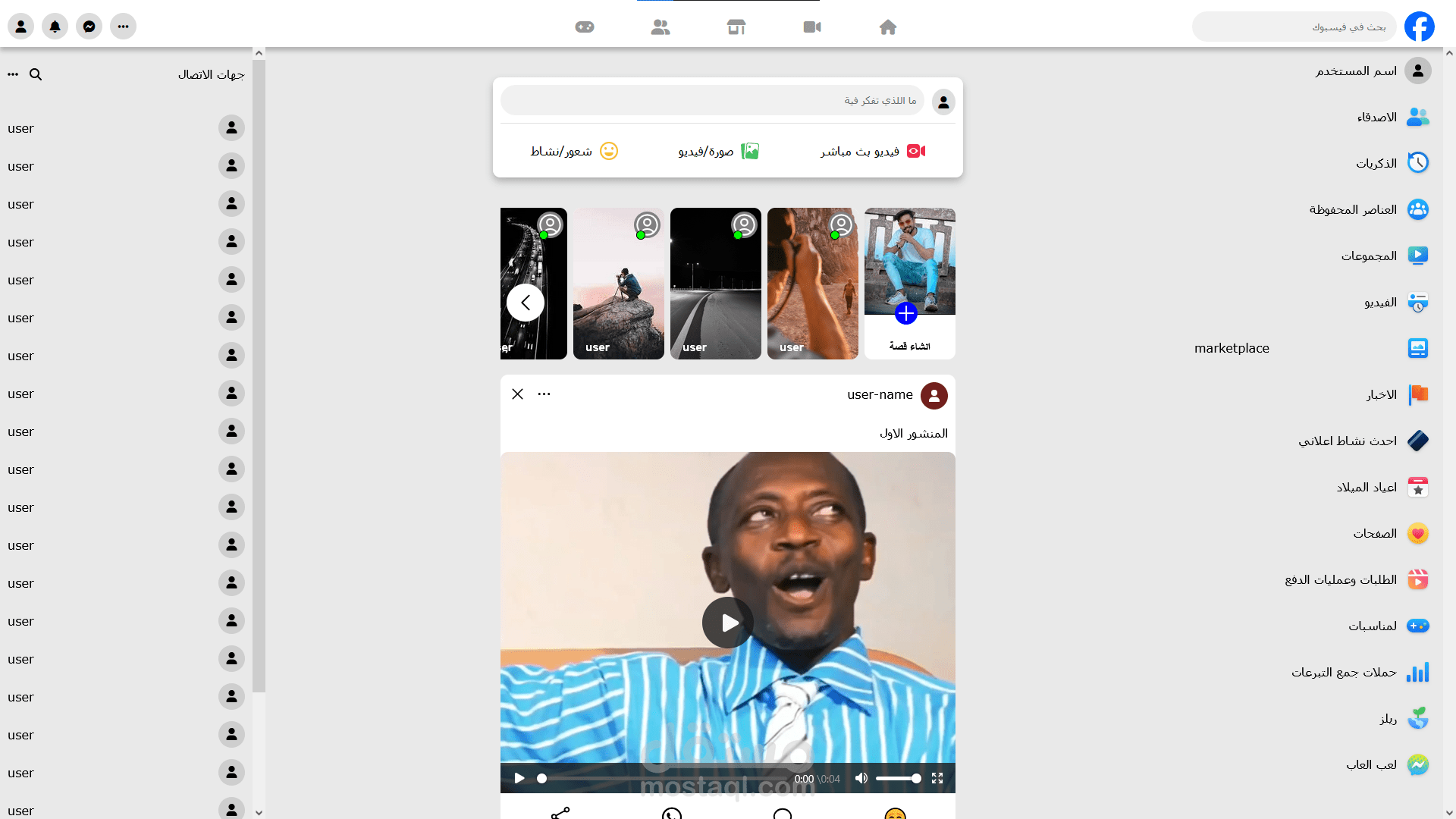Image resolution: width=1456 pixels, height=819 pixels.
Task: Open the Gaming controller tab icon
Action: (585, 27)
